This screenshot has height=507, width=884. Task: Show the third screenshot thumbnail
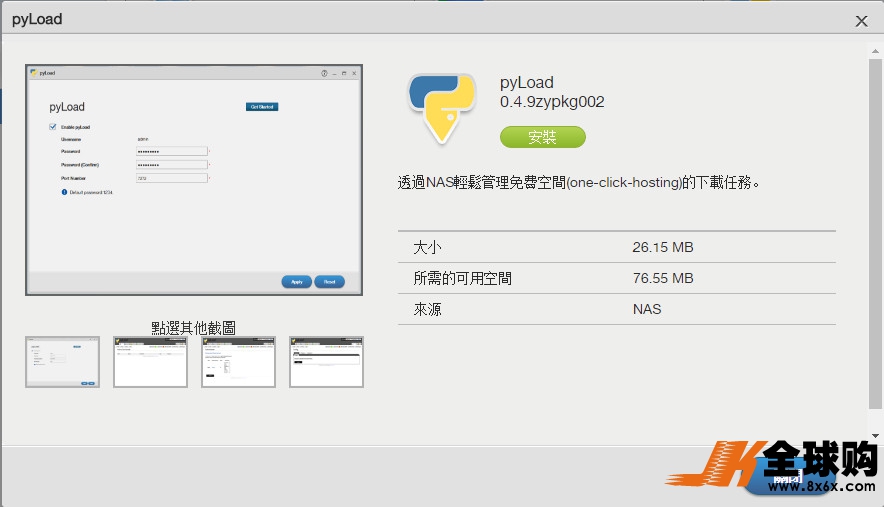238,362
